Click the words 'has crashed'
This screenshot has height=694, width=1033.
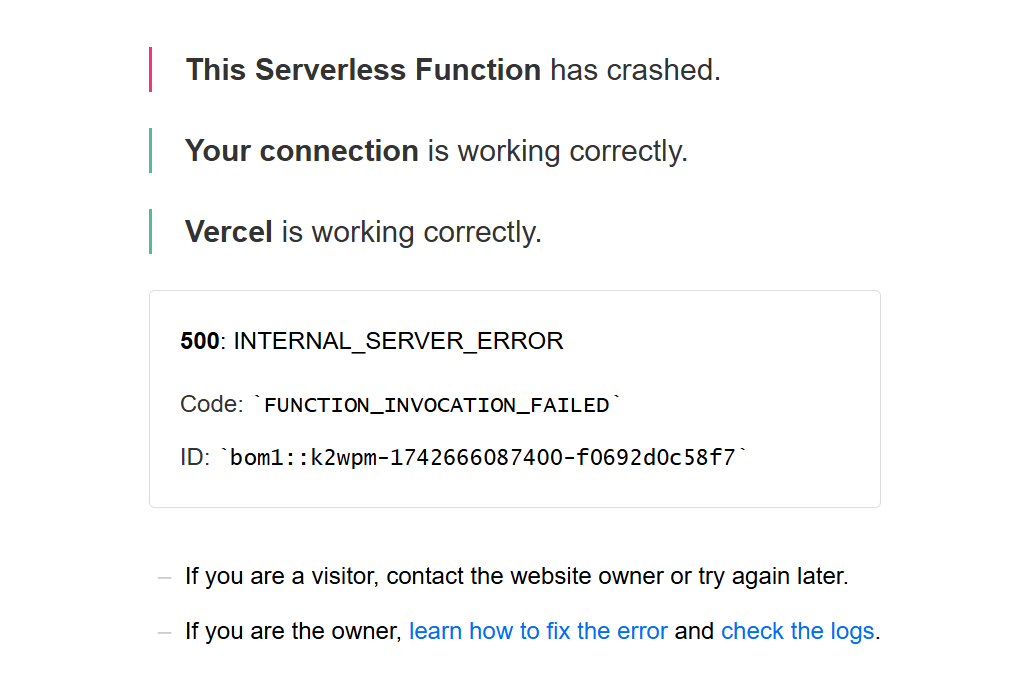point(635,70)
